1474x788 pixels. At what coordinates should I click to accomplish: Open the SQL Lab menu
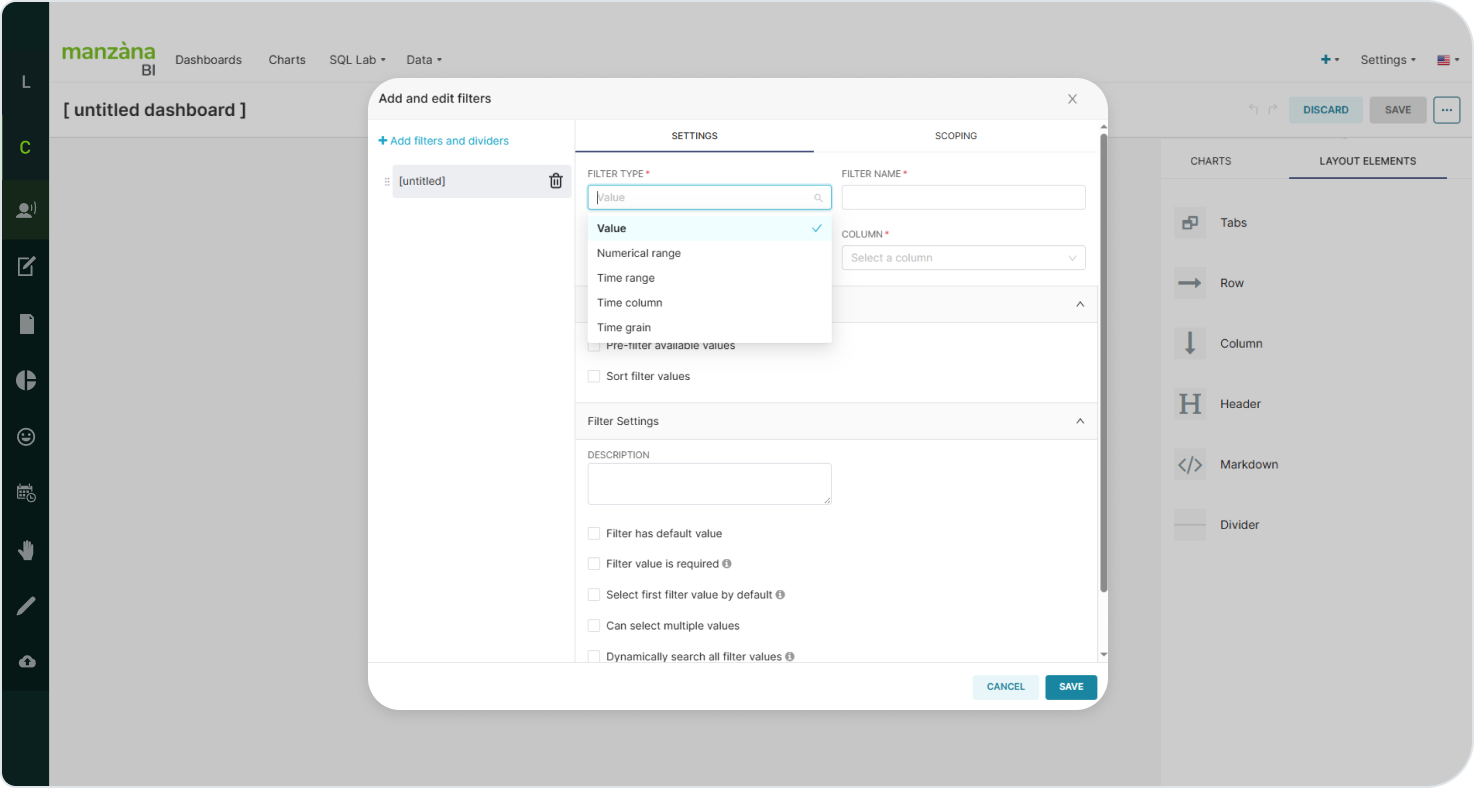[x=357, y=60]
